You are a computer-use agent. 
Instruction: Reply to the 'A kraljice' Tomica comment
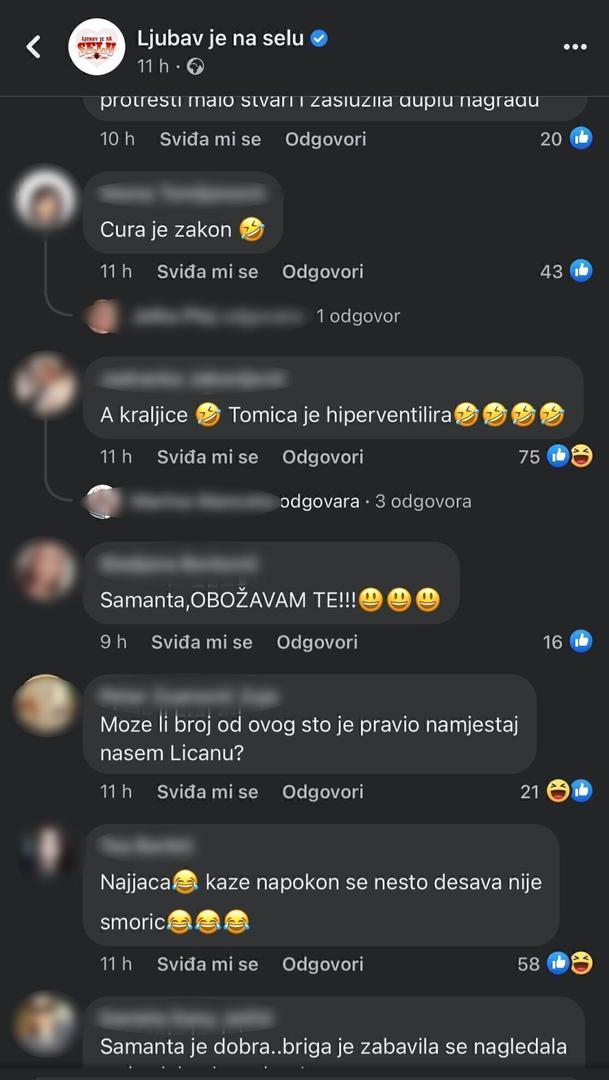click(x=322, y=457)
